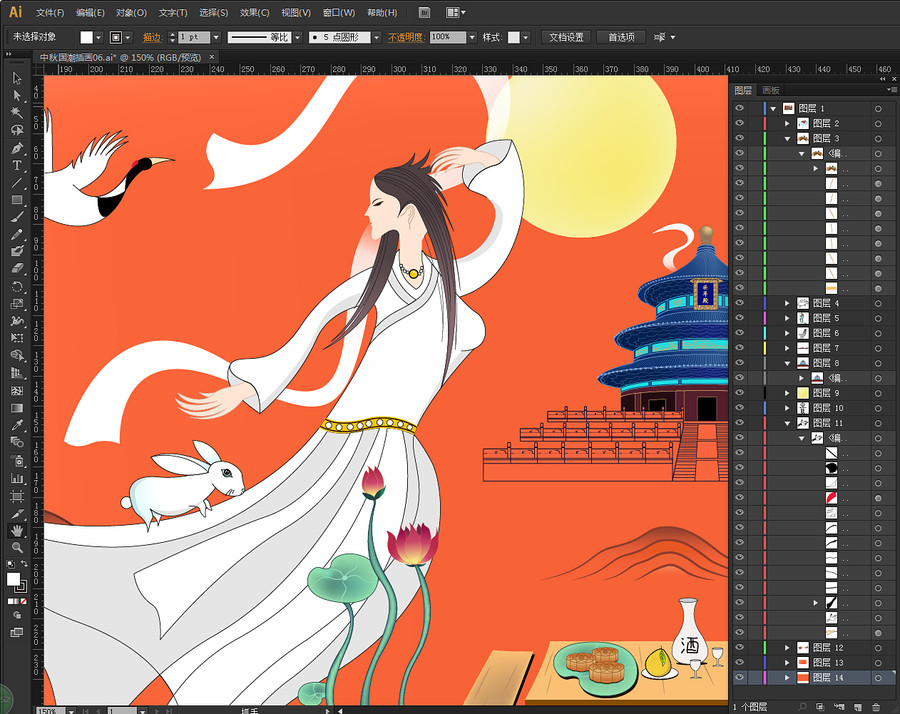The width and height of the screenshot is (900, 714).
Task: Click the Delete Selection trash icon
Action: pos(876,707)
